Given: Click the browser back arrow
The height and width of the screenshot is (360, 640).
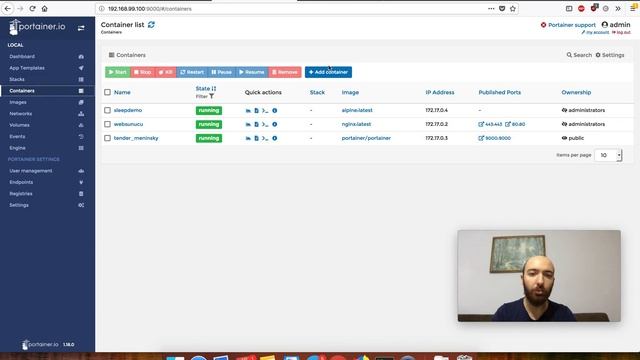Looking at the screenshot, I should pos(8,9).
